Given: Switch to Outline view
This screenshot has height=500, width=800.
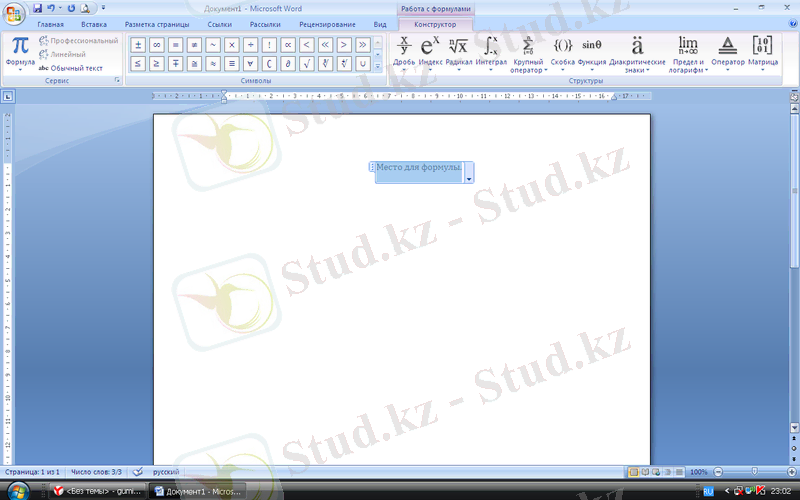Looking at the screenshot, I should pos(667,472).
